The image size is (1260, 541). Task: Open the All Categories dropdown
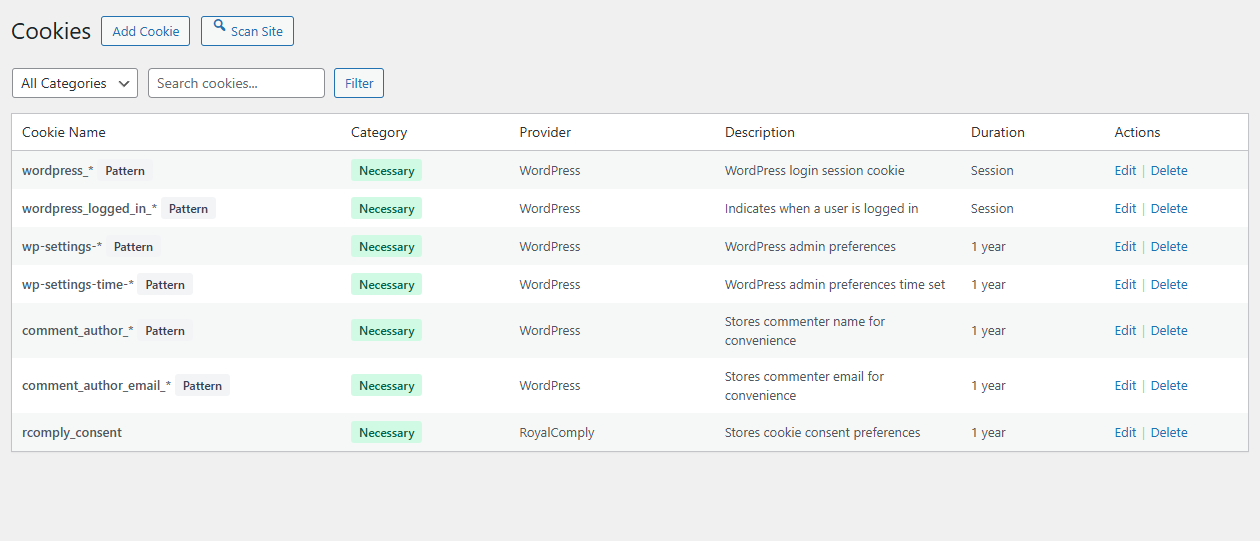tap(75, 83)
